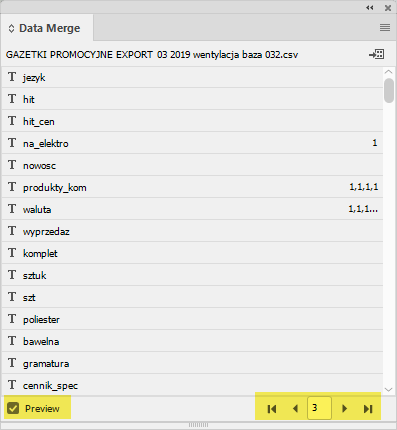The width and height of the screenshot is (397, 430).
Task: Toggle the Preview checkbox
Action: coord(13,408)
